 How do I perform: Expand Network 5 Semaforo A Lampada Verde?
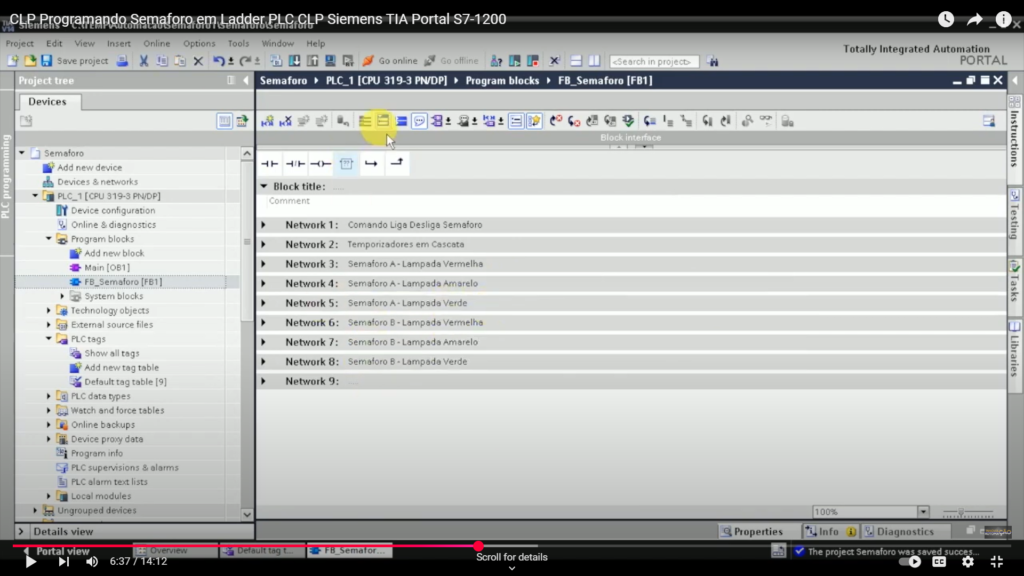coord(264,303)
